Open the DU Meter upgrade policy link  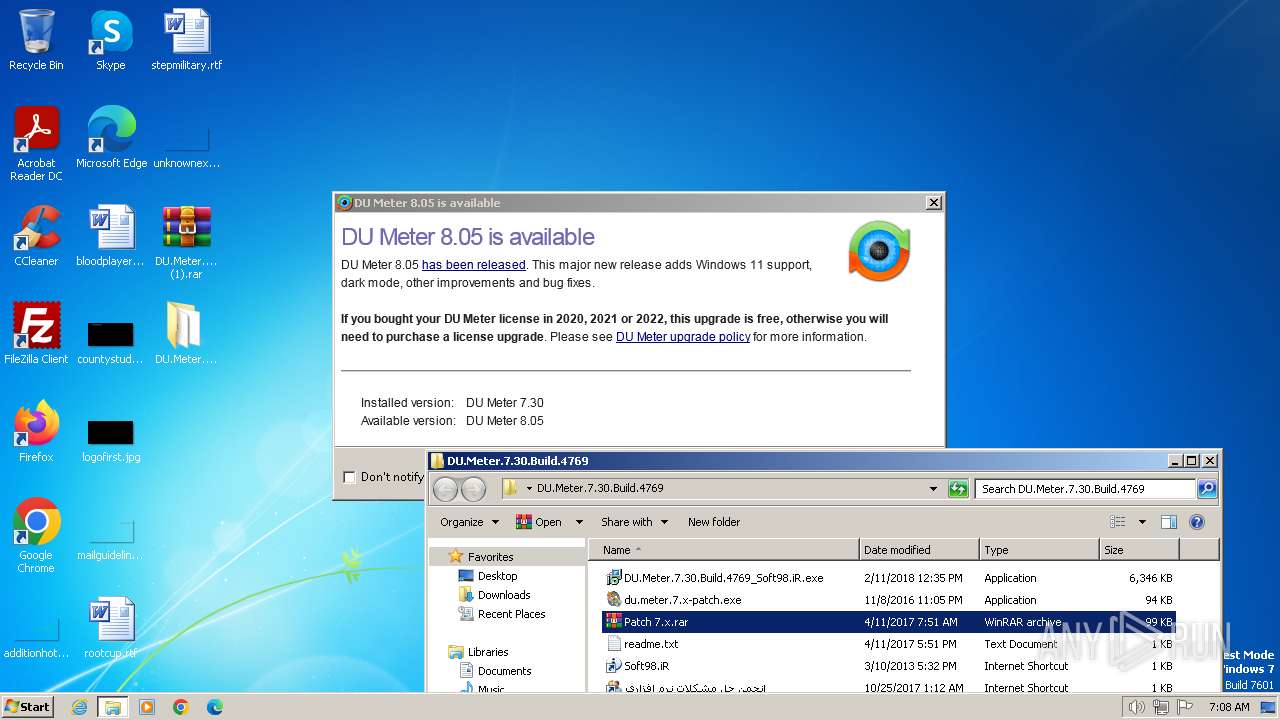(x=683, y=337)
